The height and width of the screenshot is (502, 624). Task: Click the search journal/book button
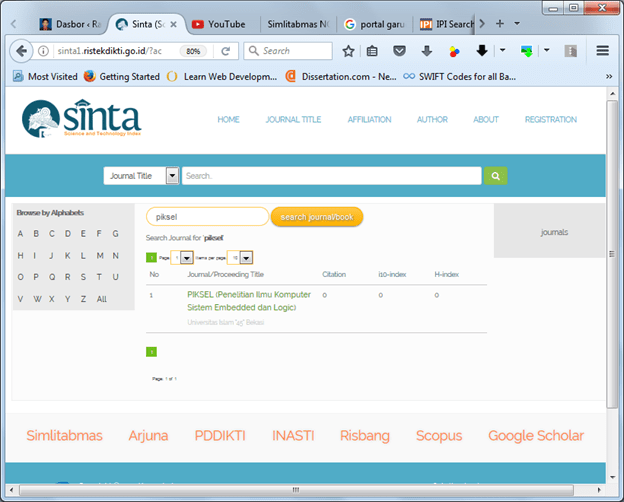[x=317, y=217]
